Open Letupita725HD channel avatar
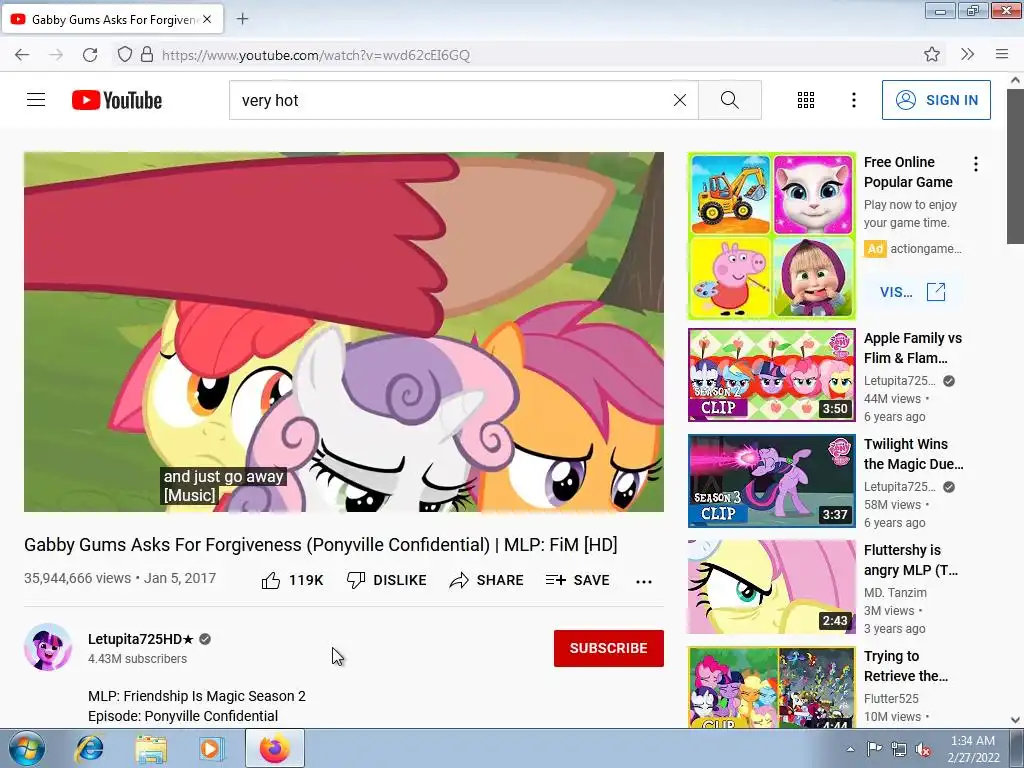 [48, 647]
